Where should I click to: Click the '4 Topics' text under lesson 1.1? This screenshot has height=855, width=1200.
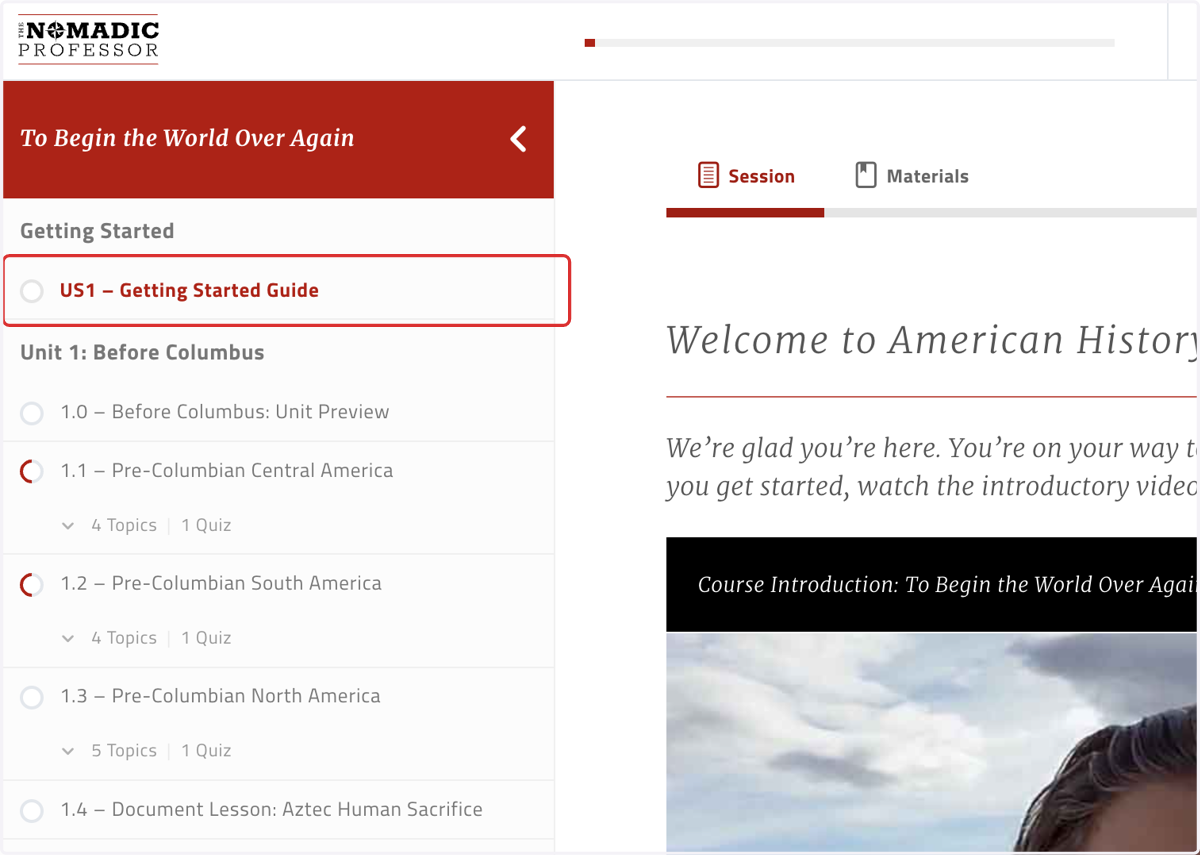coord(124,525)
